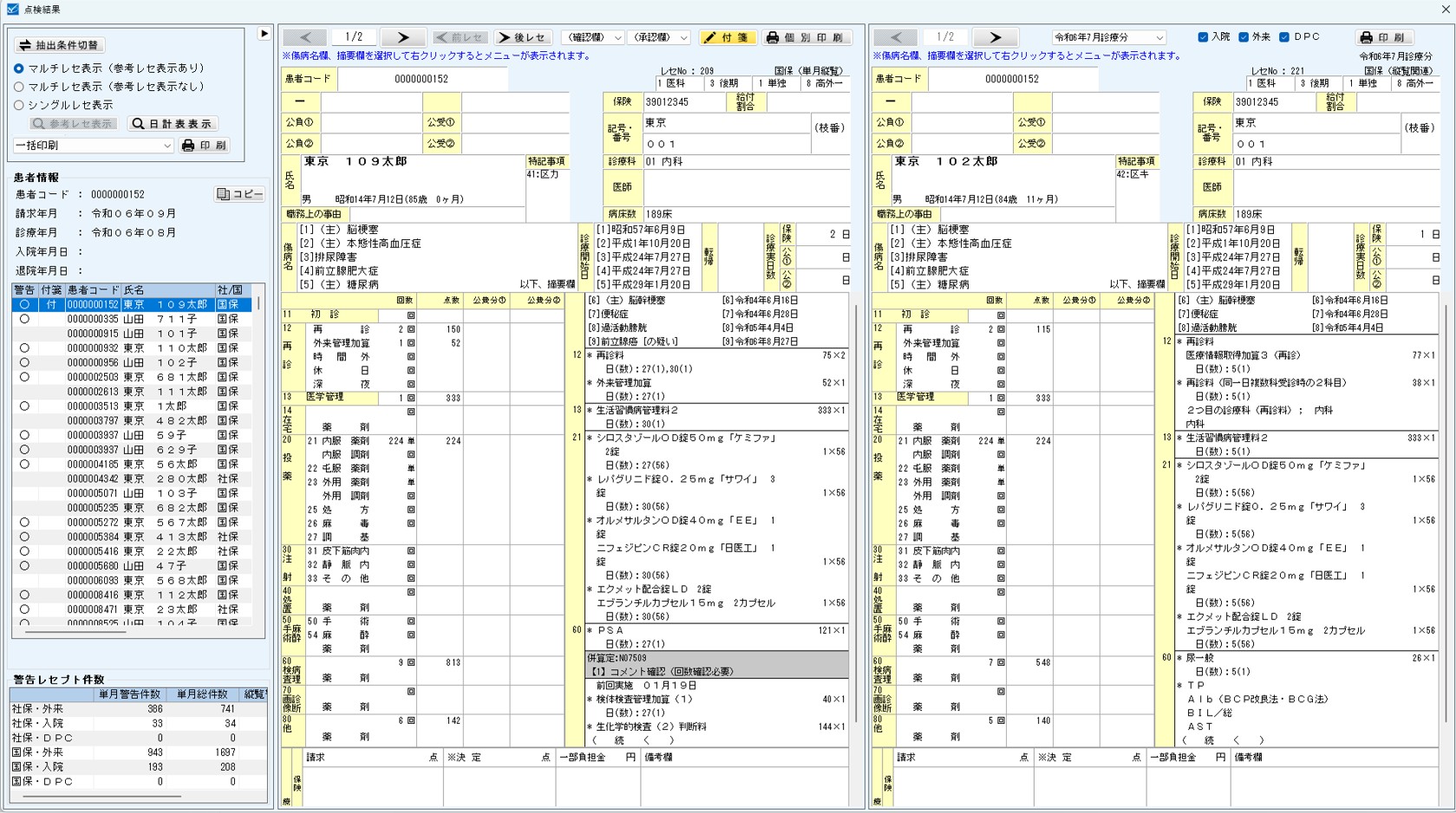This screenshot has height=813, width=1456.
Task: Select シングルレセ表示 radio option
Action: 19,105
